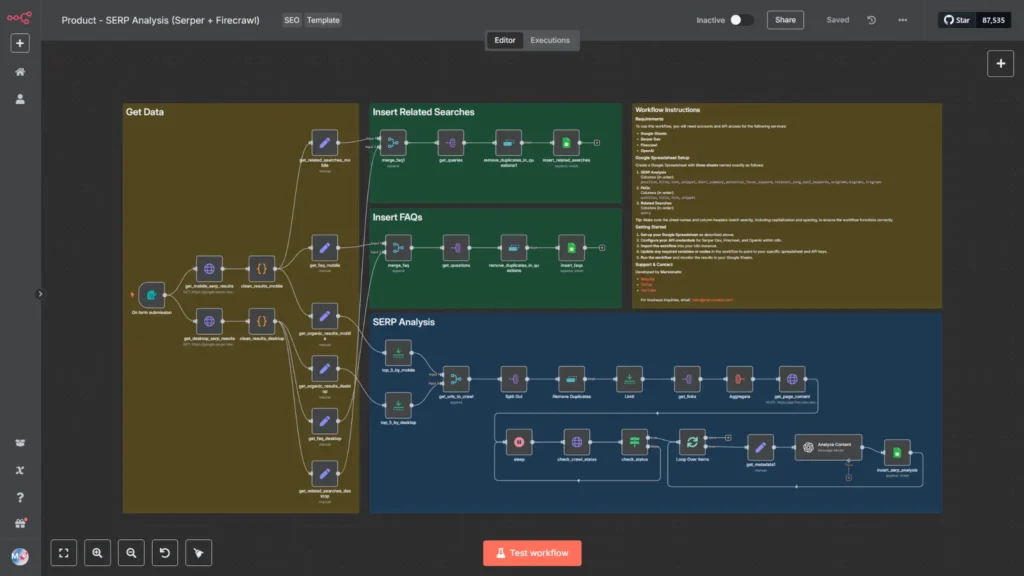
Task: Open workflow history clock icon
Action: (x=871, y=20)
